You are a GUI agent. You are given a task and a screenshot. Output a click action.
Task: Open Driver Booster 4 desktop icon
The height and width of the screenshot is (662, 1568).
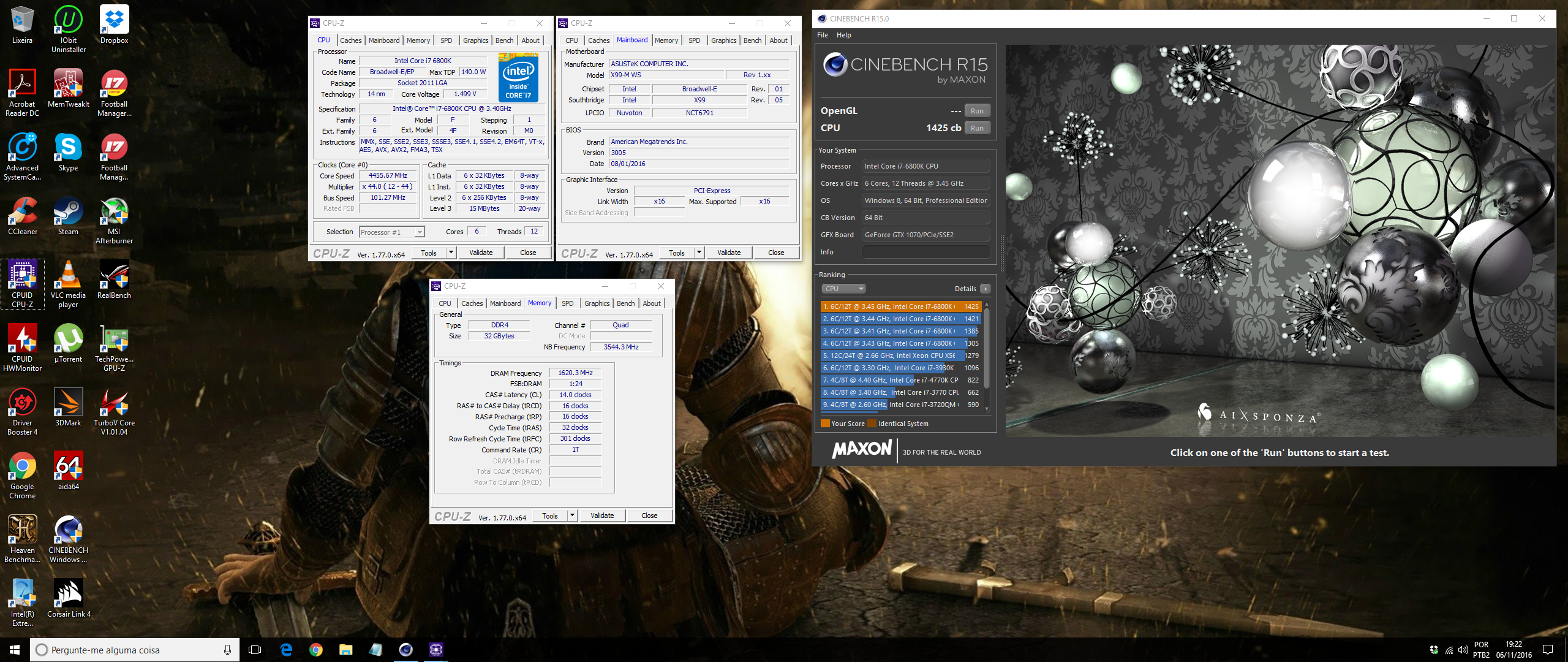tap(22, 411)
